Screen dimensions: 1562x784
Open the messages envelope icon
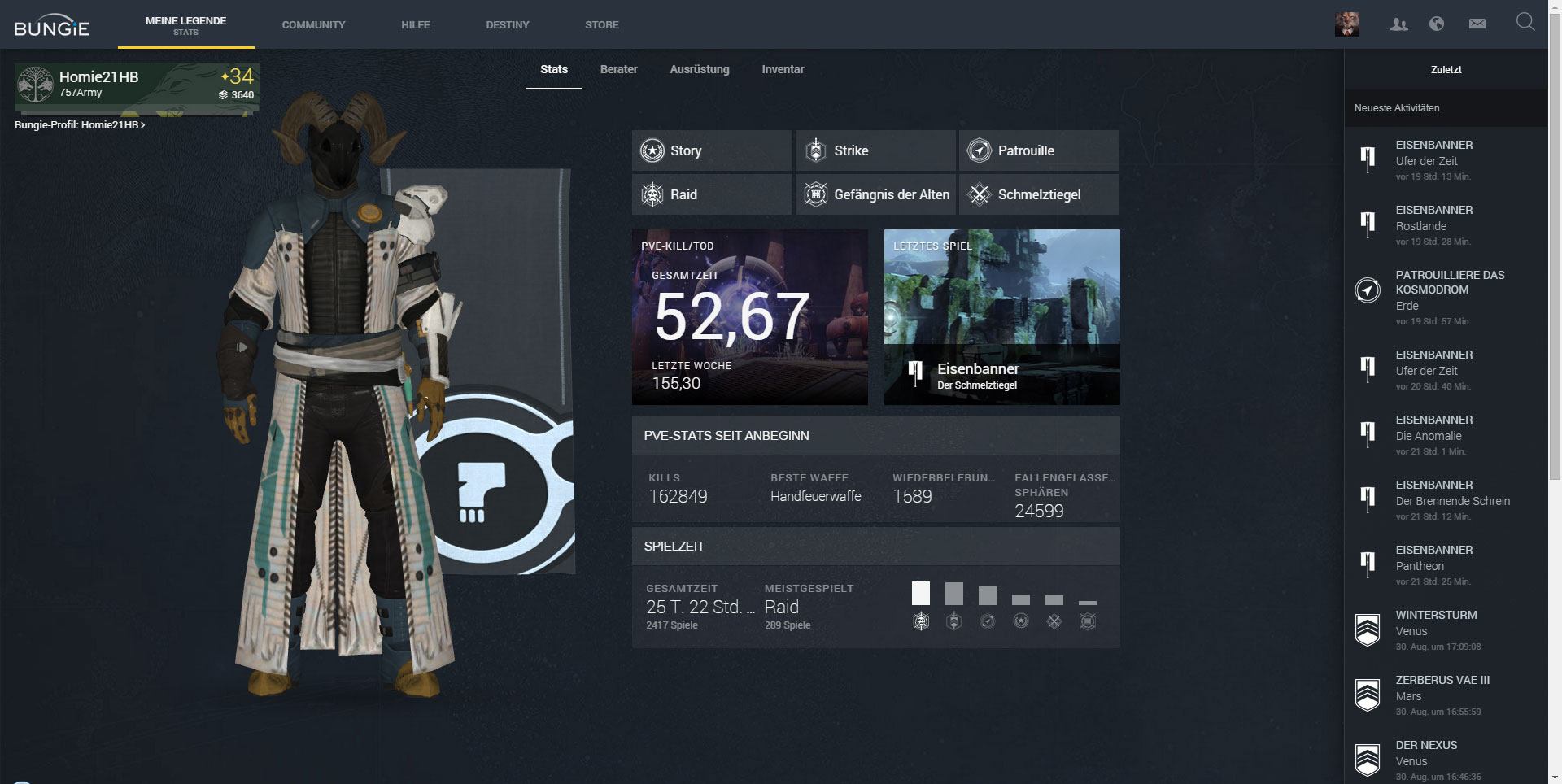point(1477,24)
